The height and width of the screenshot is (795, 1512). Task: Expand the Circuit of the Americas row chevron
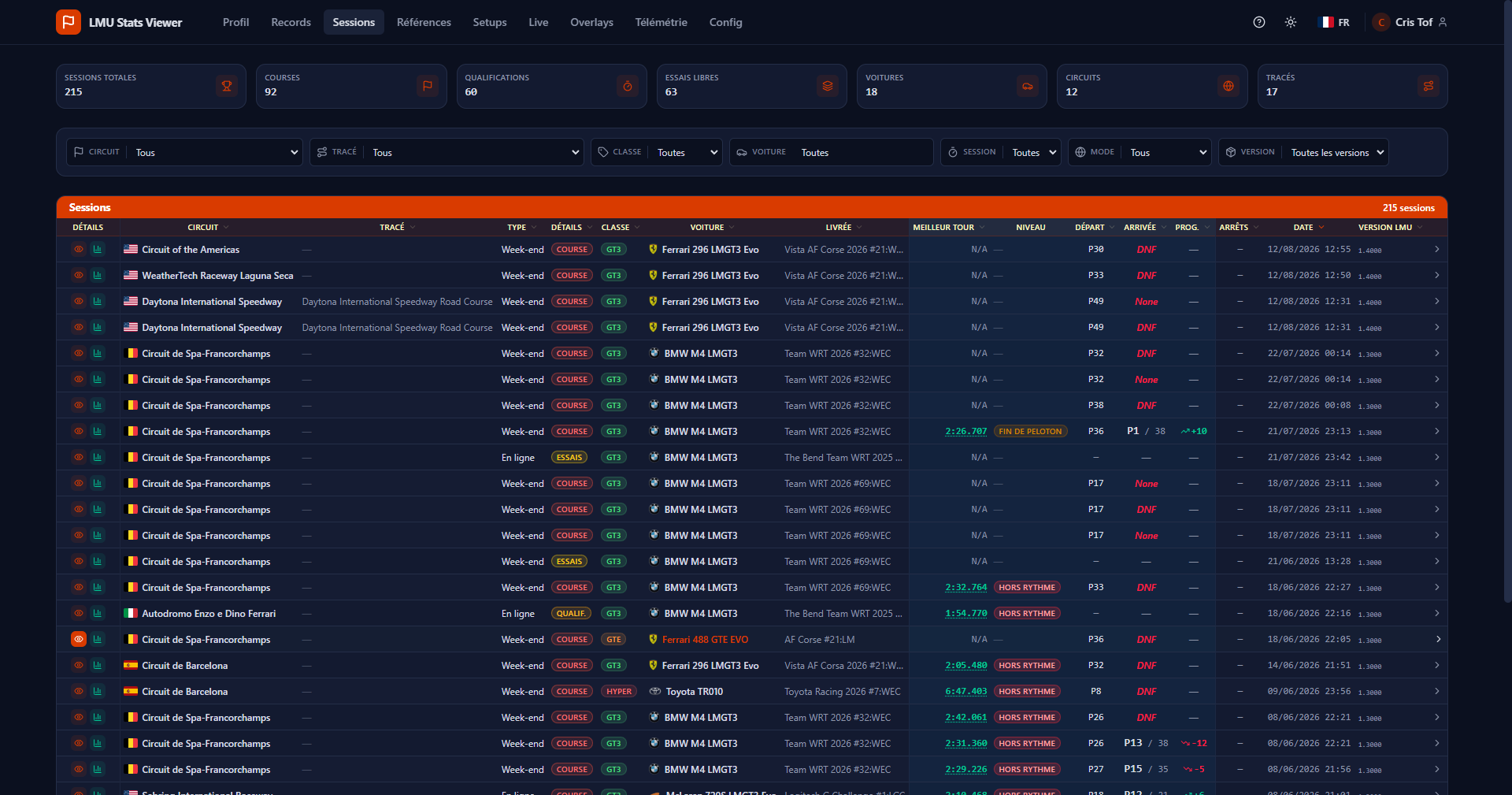[1437, 249]
